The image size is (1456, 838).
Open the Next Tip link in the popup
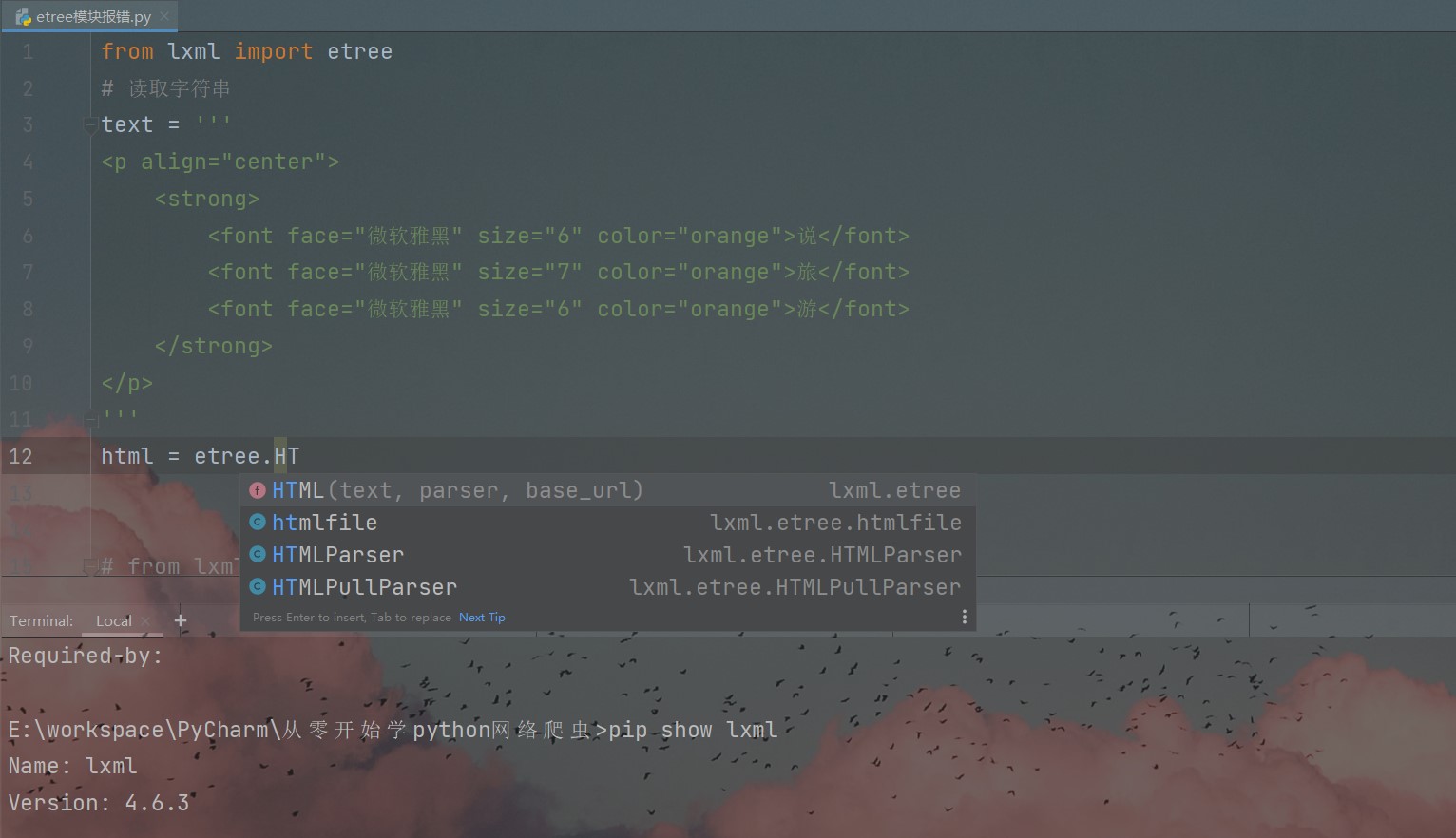tap(482, 617)
